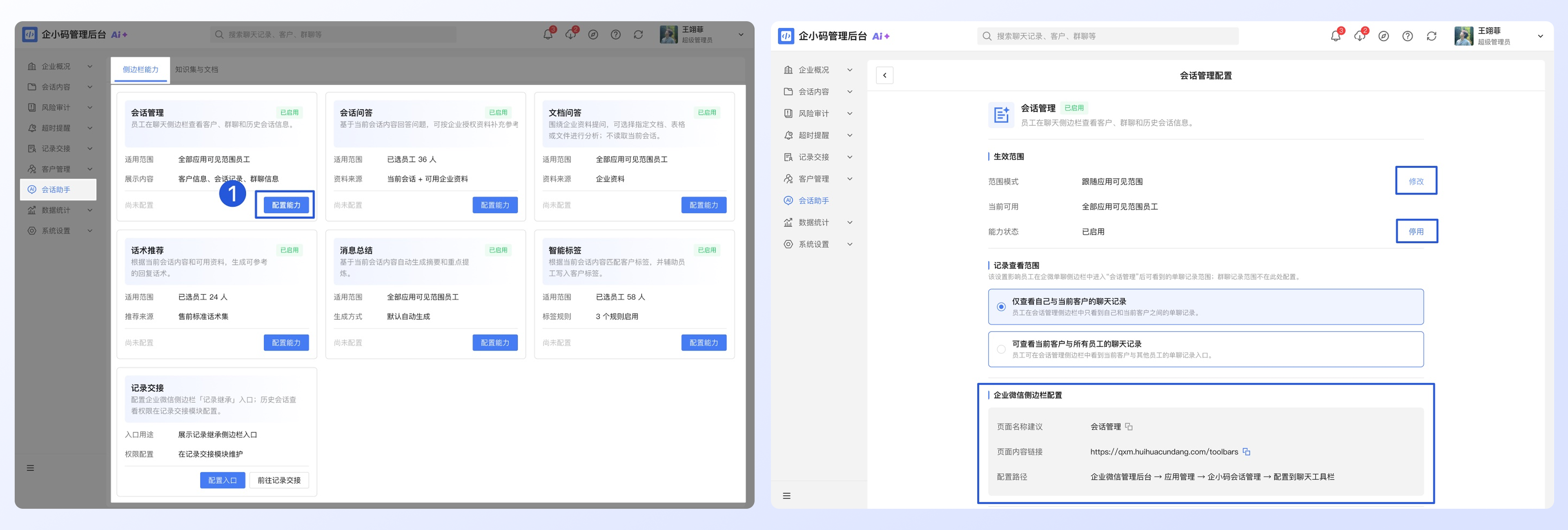Collapse sidebar via hamburger icon in right window
This screenshot has width=1568, height=530.
coord(786,496)
